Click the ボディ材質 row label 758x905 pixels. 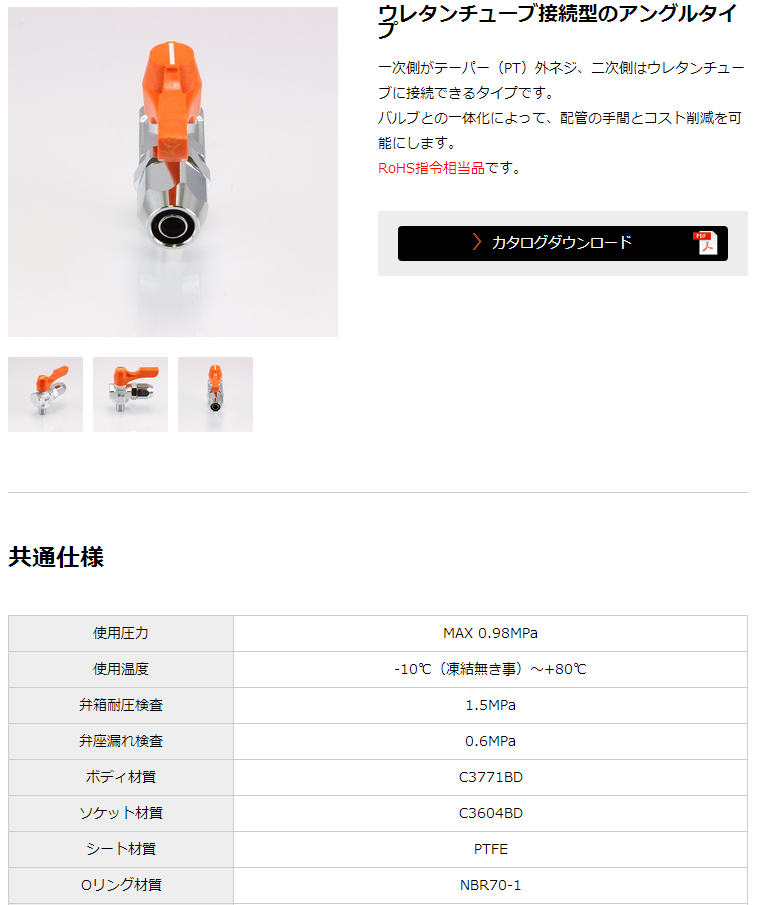pyautogui.click(x=121, y=777)
